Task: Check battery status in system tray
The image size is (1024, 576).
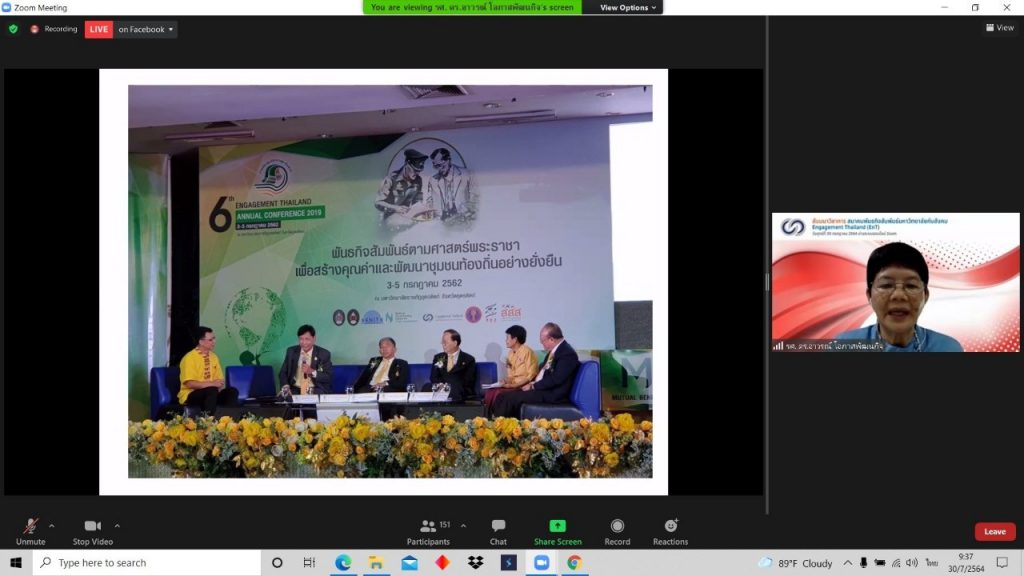Action: click(880, 563)
